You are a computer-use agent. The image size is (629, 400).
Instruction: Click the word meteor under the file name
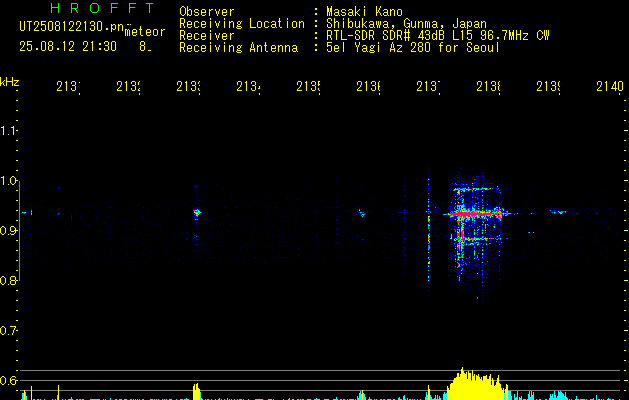(x=145, y=32)
